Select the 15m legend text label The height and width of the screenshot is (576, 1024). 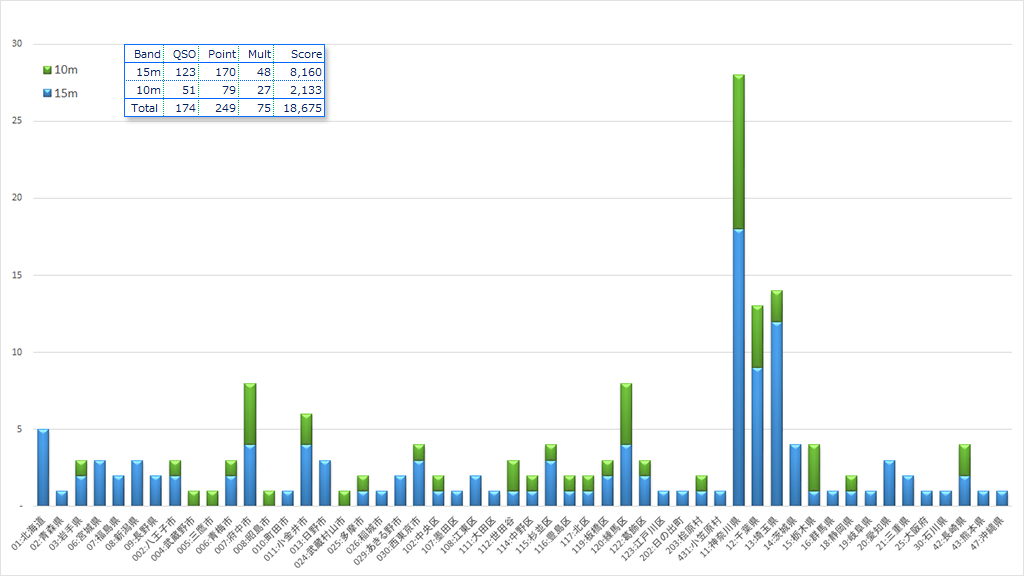66,93
